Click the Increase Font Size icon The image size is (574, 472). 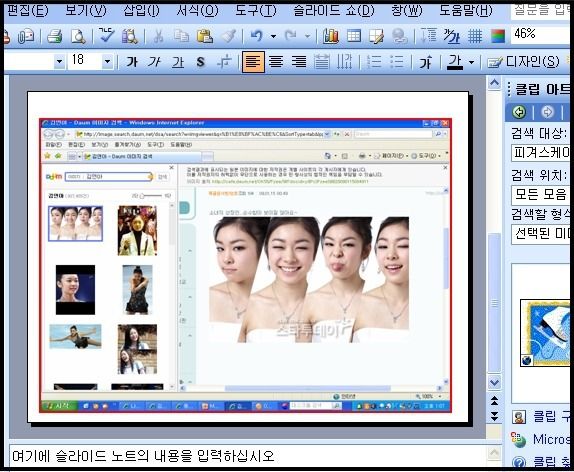[425, 62]
